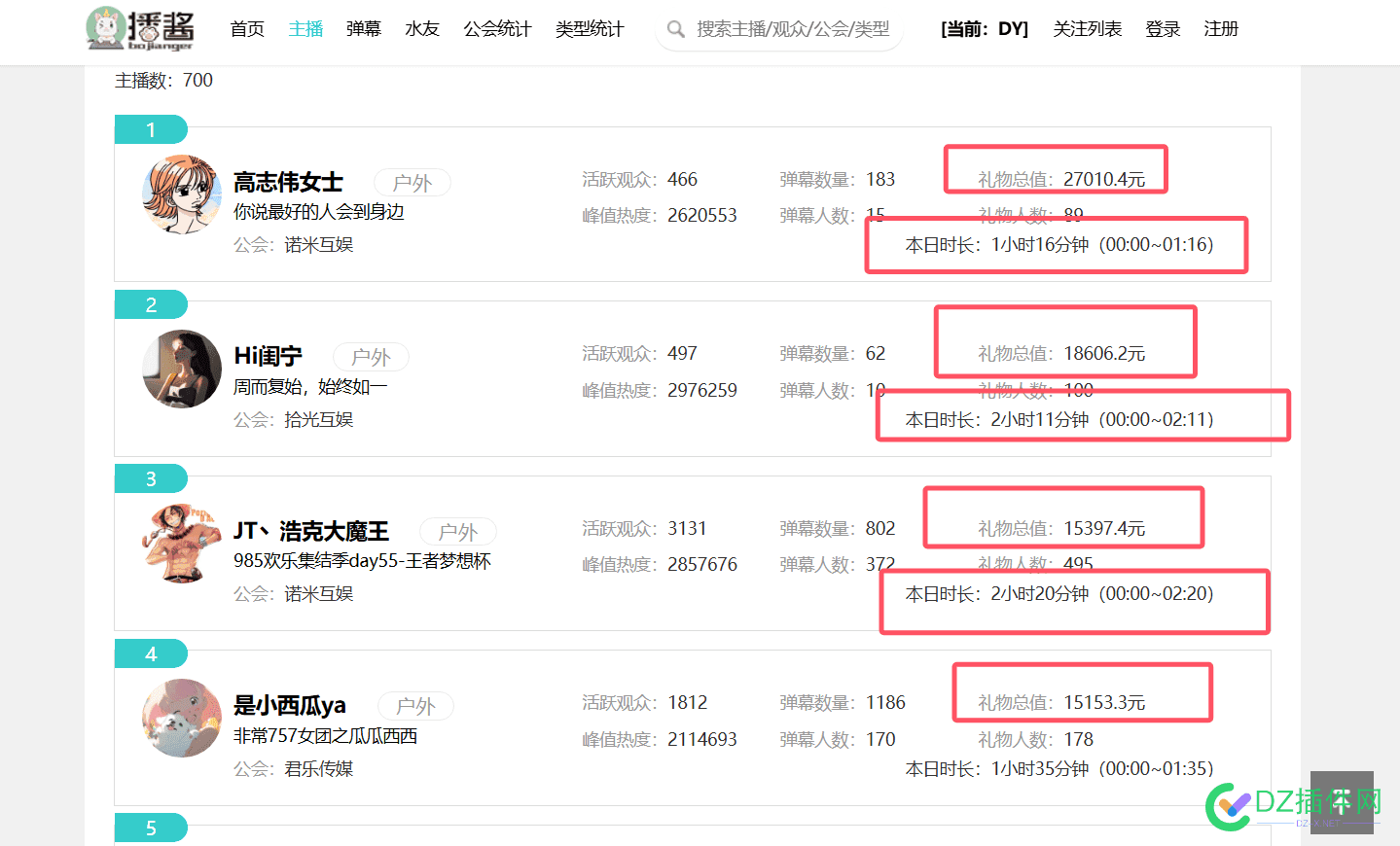Open 公会统计 in the navigation
Image resolution: width=1400 pixels, height=846 pixels.
point(497,29)
